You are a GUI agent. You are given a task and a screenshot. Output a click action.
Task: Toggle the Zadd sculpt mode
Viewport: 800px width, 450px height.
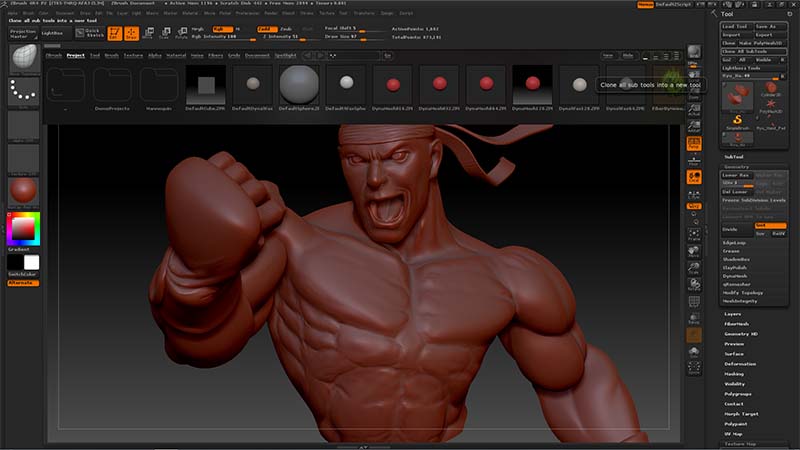266,29
